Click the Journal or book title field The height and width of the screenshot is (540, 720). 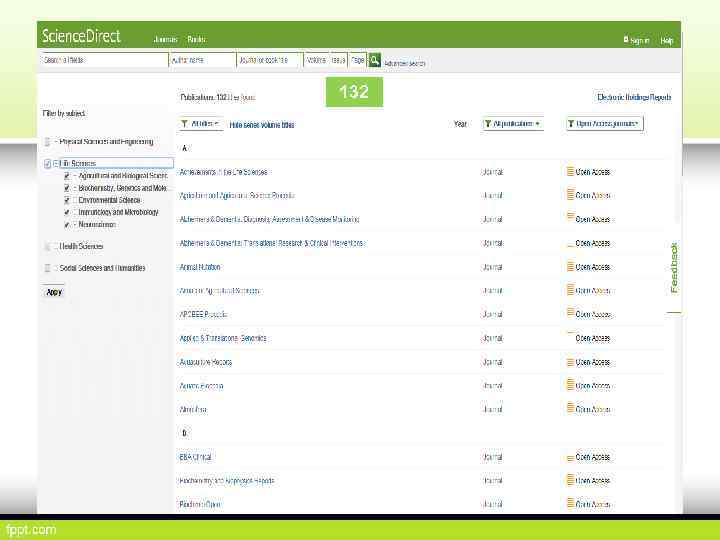tap(270, 60)
